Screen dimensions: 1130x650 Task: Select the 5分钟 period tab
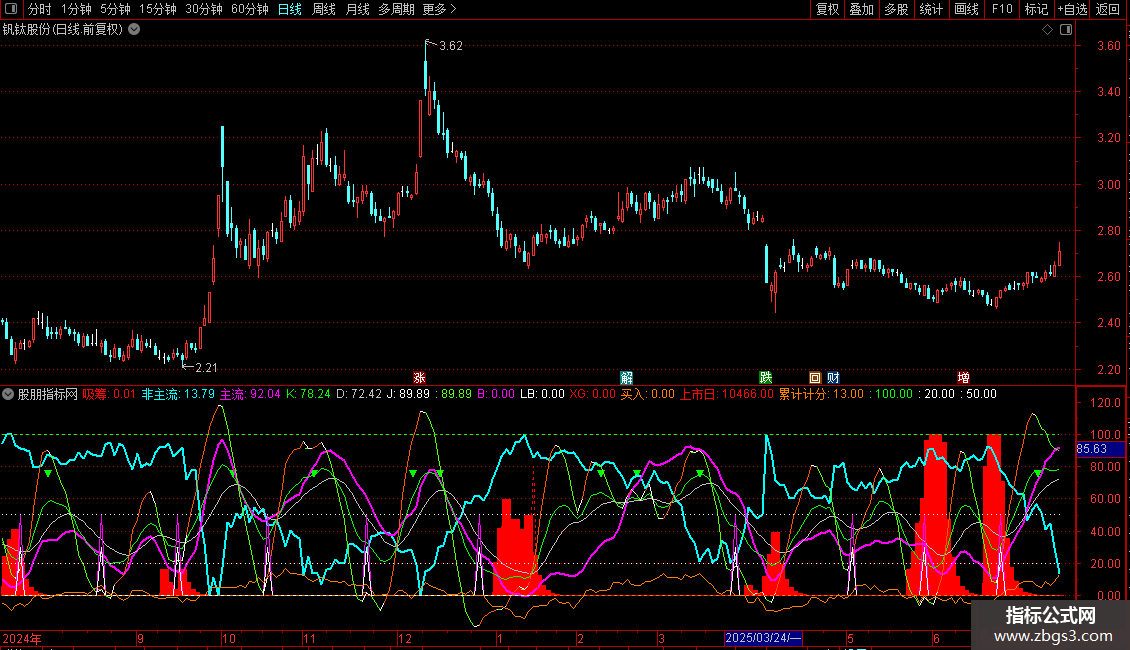point(115,9)
